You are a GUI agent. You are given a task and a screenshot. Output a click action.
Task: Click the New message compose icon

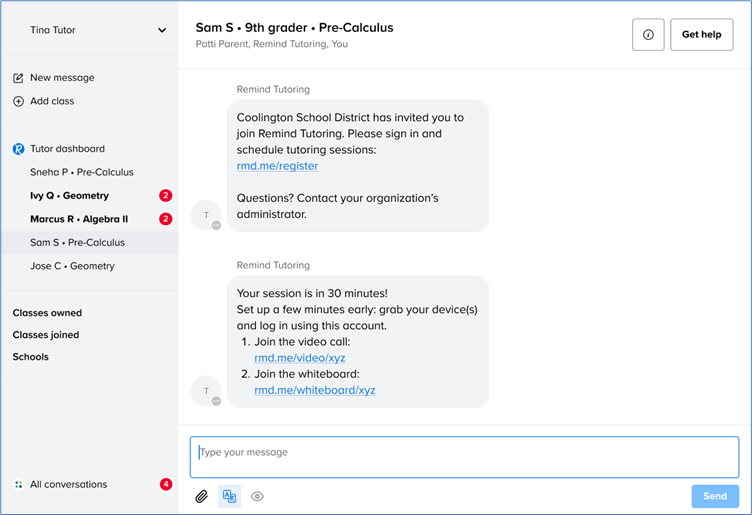click(x=18, y=78)
